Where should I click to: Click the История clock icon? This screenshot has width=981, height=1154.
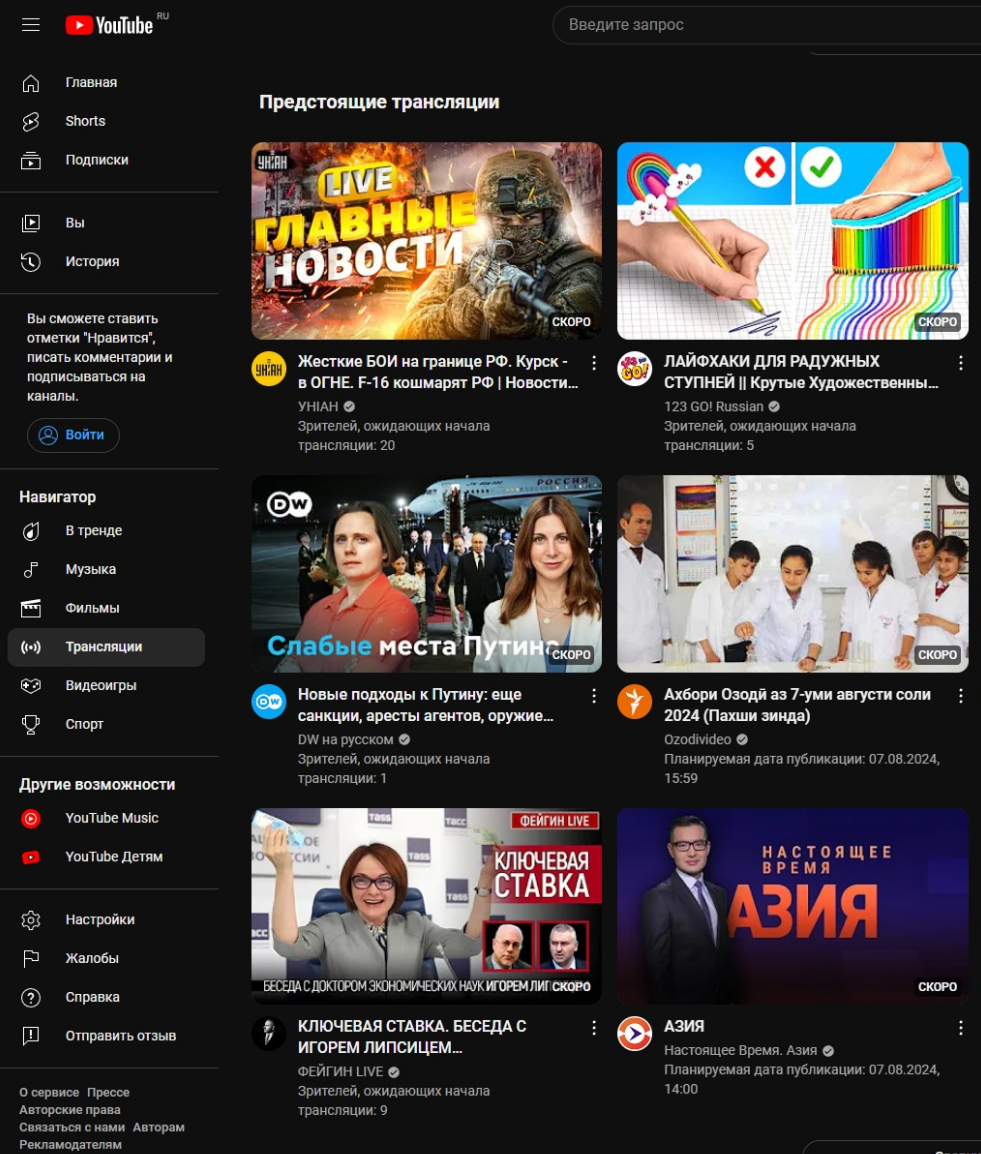(x=31, y=262)
